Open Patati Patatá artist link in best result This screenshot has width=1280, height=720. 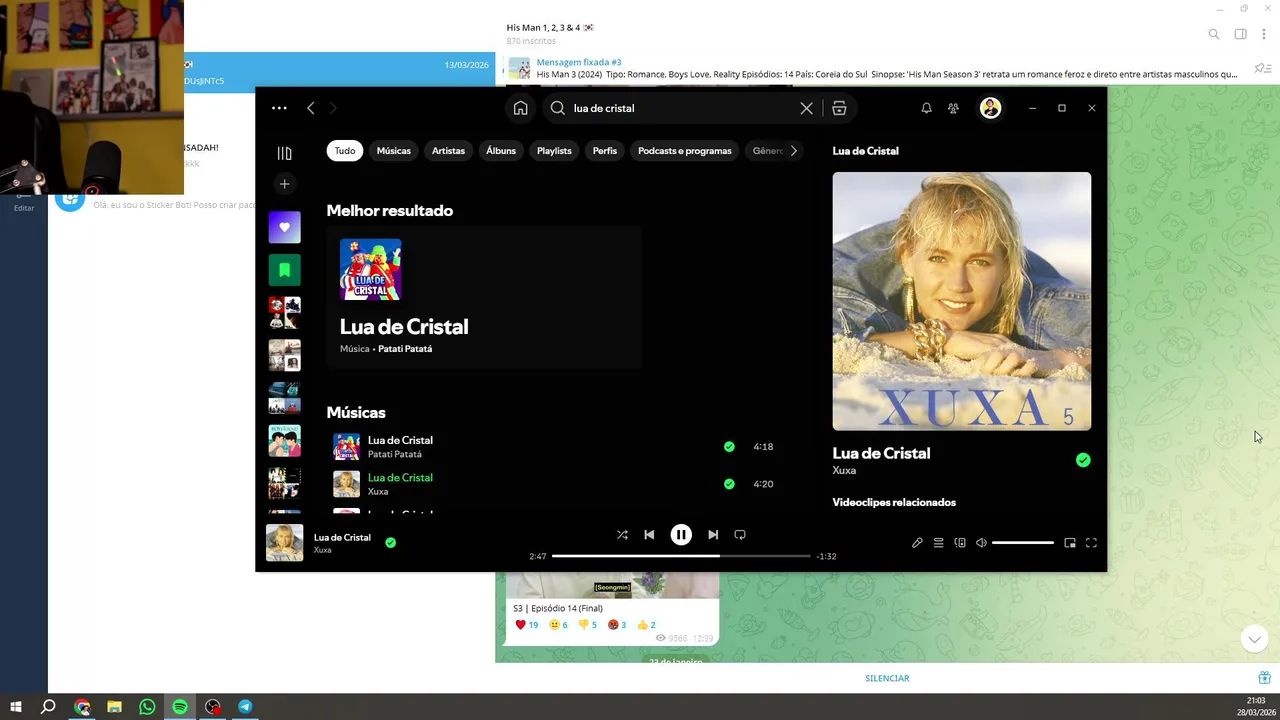click(405, 349)
